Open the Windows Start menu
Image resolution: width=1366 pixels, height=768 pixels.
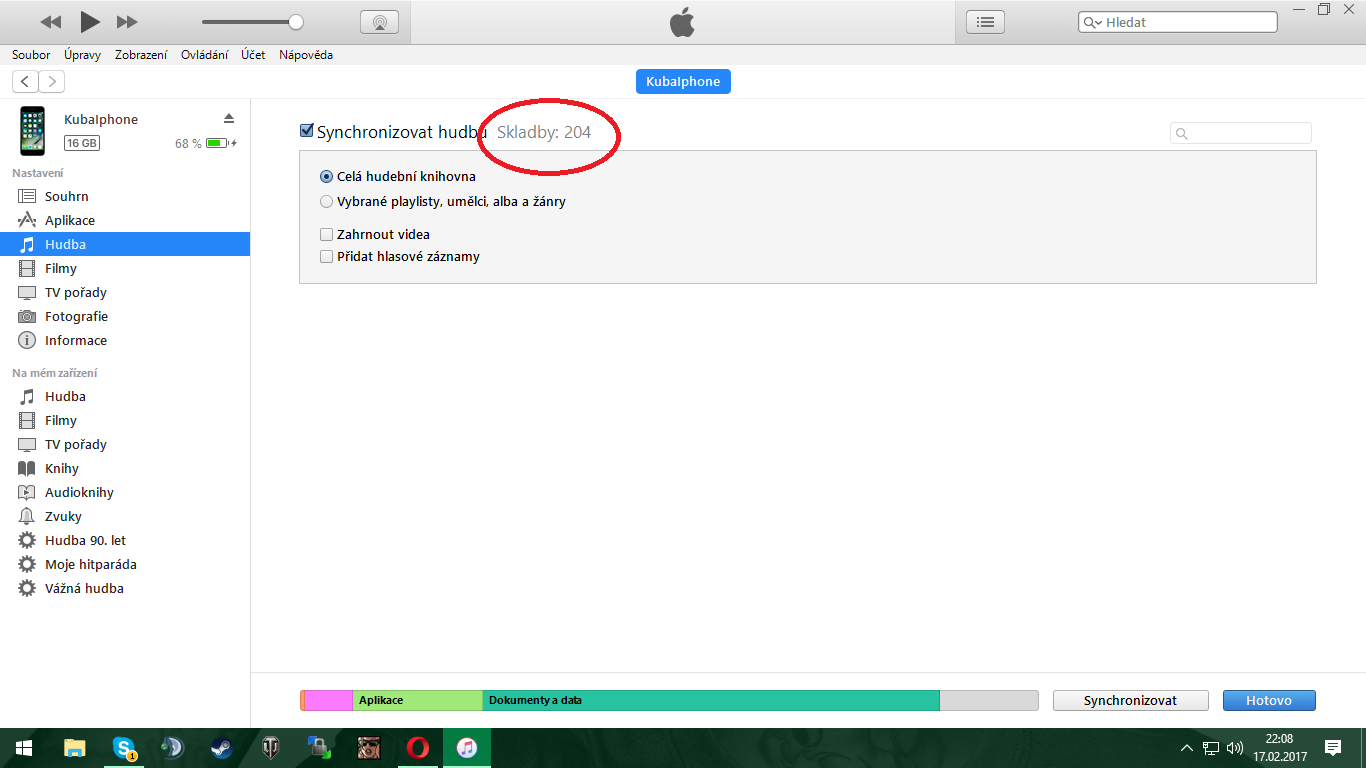click(x=24, y=748)
